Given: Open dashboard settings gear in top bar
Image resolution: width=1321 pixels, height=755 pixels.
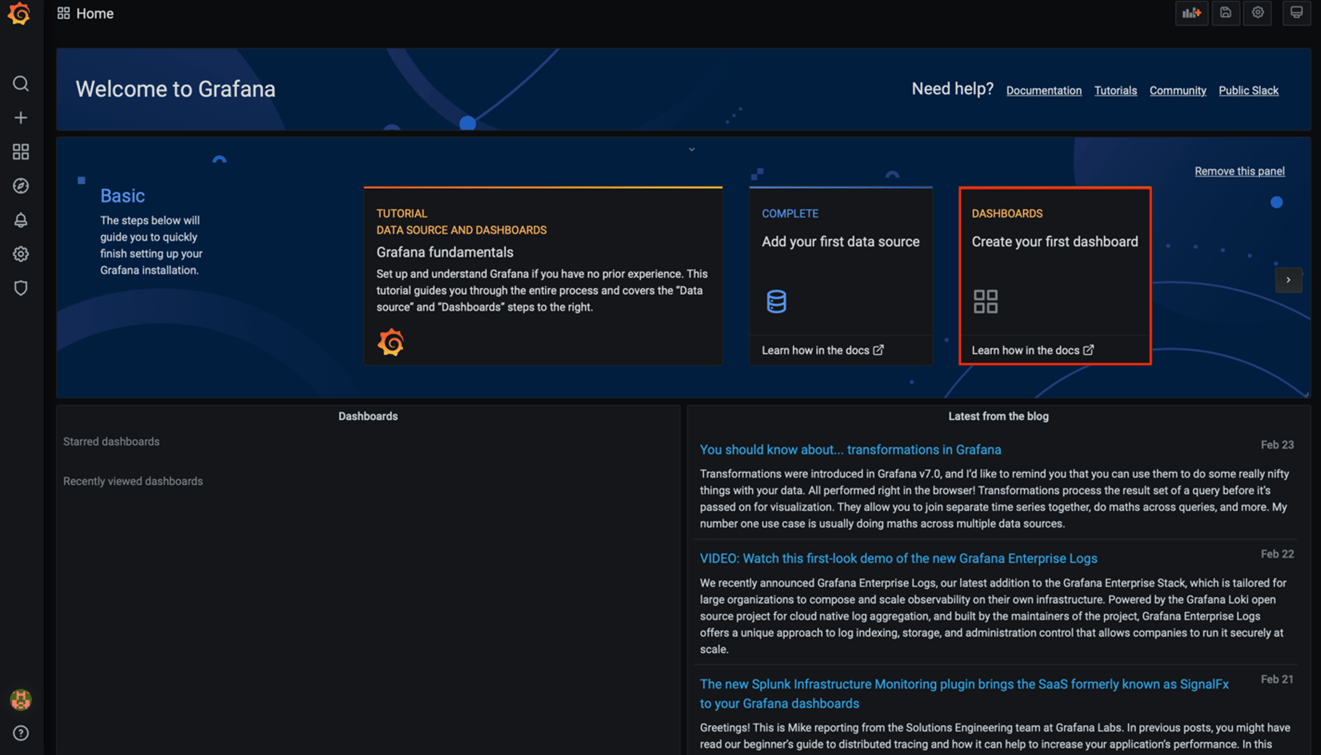Looking at the screenshot, I should pos(1258,13).
